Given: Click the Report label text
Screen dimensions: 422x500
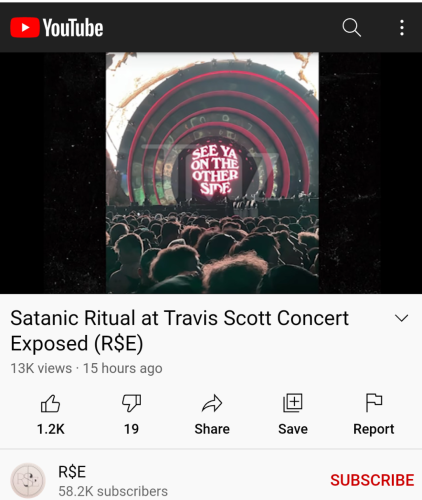Looking at the screenshot, I should pos(374,429).
